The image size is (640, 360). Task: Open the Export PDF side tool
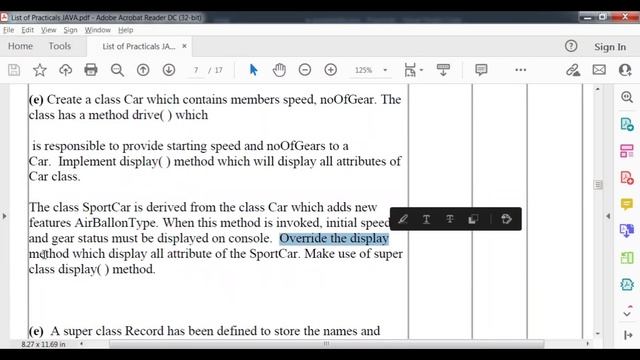pos(627,124)
